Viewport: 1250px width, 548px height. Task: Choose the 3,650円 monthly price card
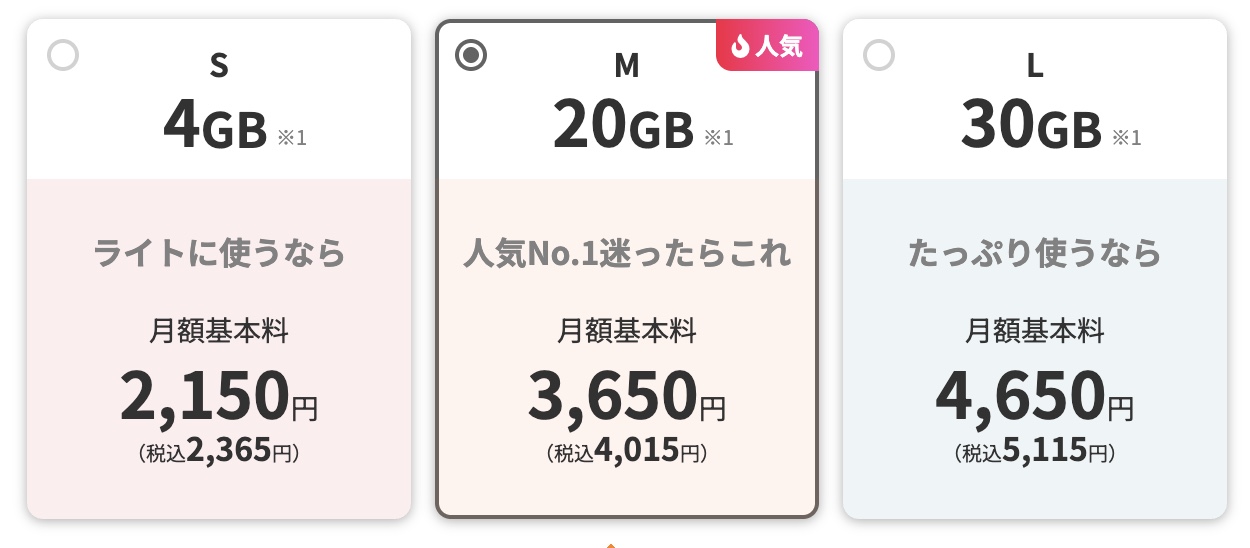point(627,396)
